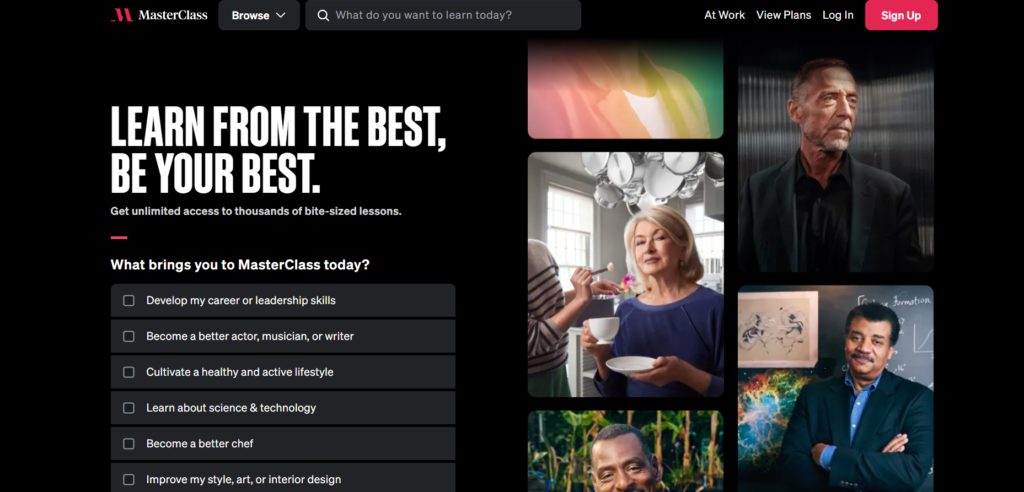Click the Log In link

[x=838, y=15]
